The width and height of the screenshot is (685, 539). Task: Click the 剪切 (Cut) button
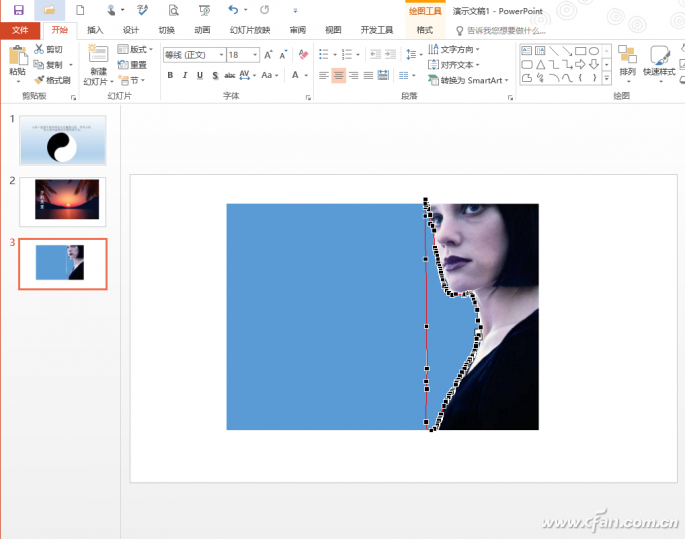coord(48,49)
